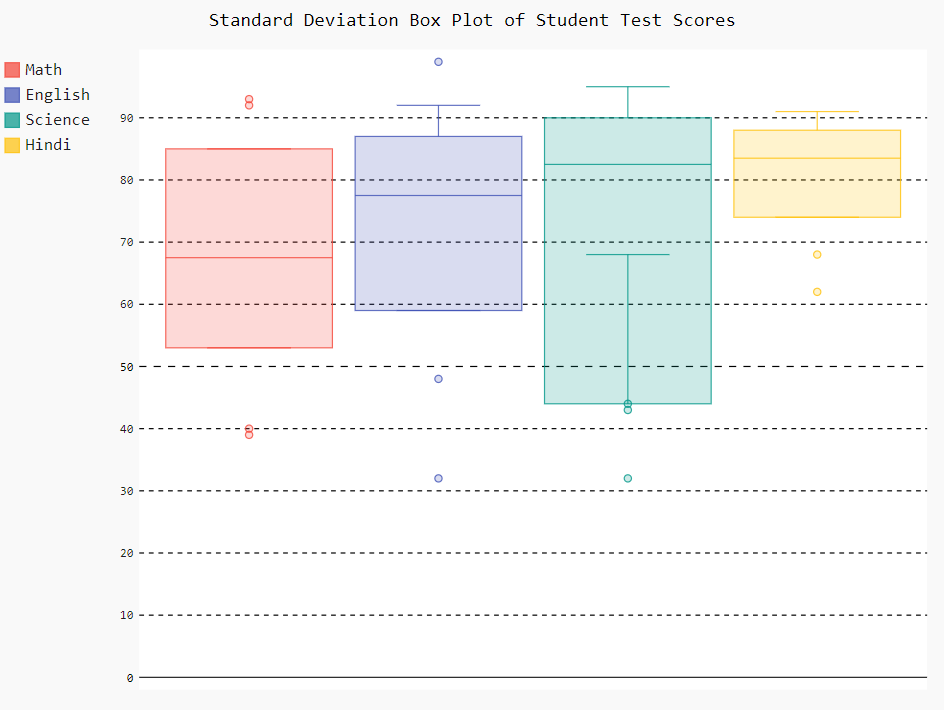944x710 pixels.
Task: Click the Hindi outlier point near 68
Action: tap(817, 255)
